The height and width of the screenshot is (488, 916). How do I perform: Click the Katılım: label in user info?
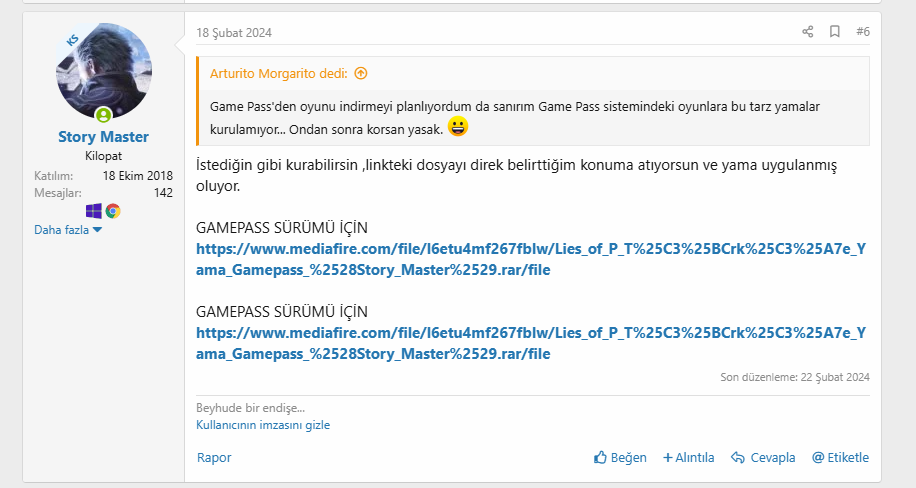click(x=53, y=176)
